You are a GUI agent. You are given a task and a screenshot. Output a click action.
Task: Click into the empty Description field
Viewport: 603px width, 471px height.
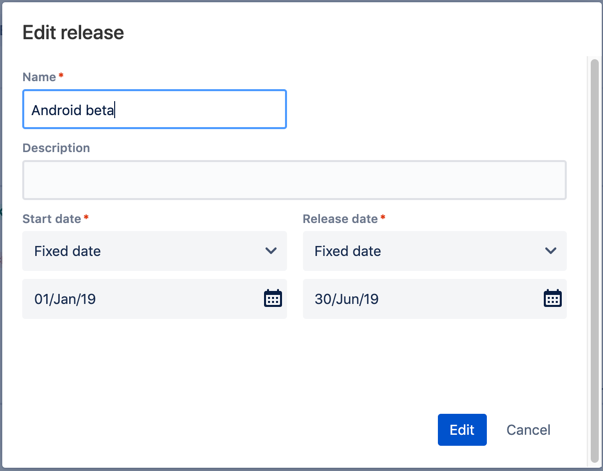[294, 180]
